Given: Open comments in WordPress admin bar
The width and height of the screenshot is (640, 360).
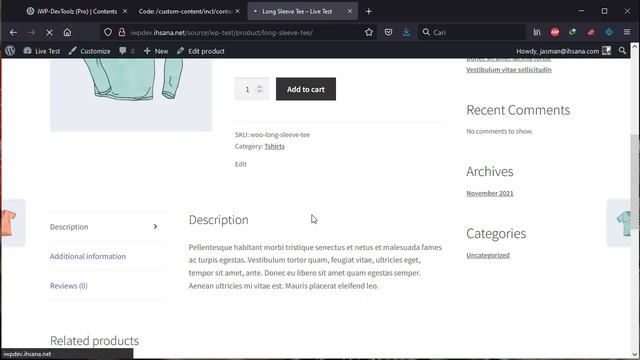Looking at the screenshot, I should click(127, 51).
